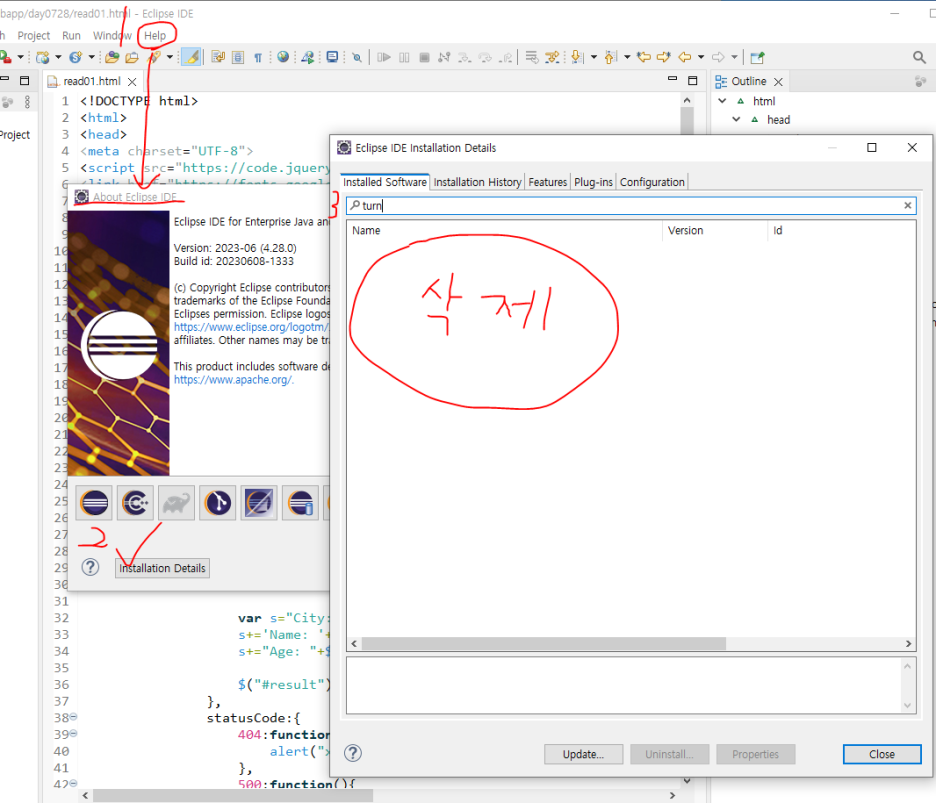Screen dimensions: 936x803
Task: Open the Web Browser globe icon
Action: (283, 57)
